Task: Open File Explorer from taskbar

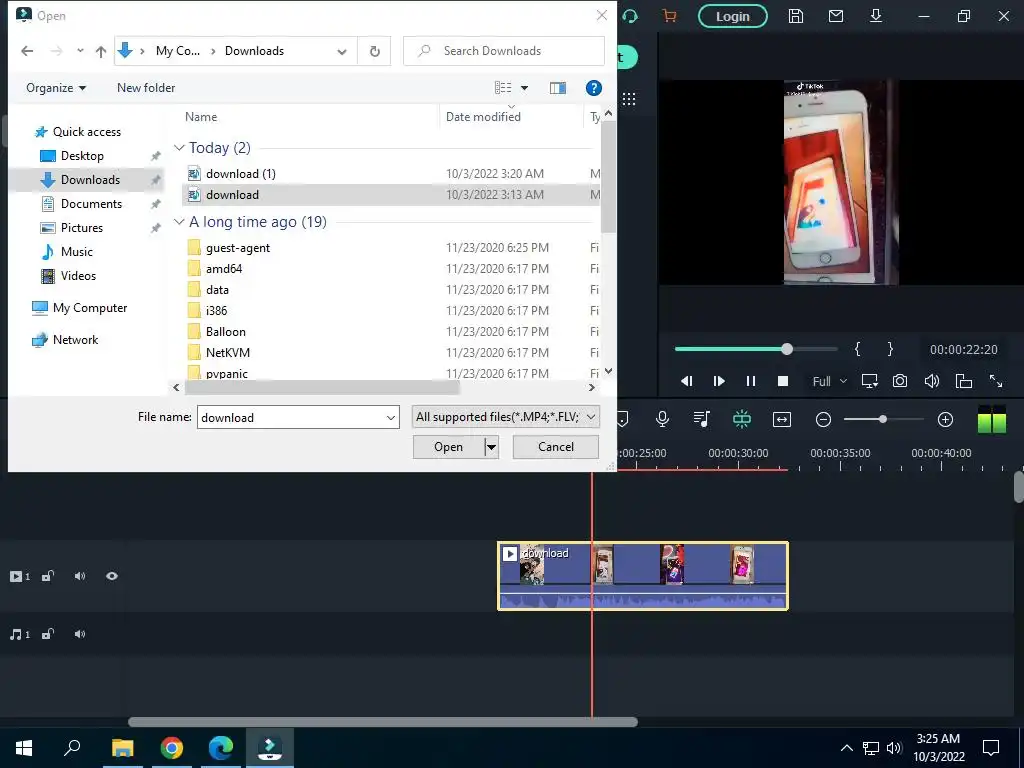Action: [122, 748]
